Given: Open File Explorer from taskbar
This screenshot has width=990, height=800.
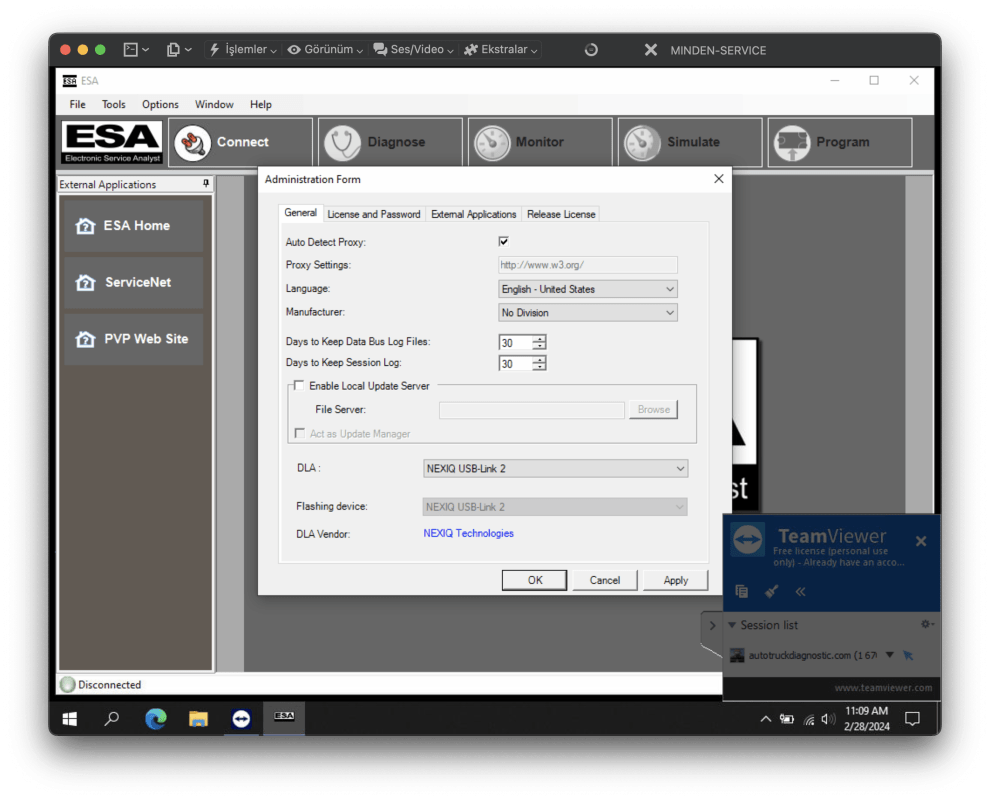Looking at the screenshot, I should 198,719.
